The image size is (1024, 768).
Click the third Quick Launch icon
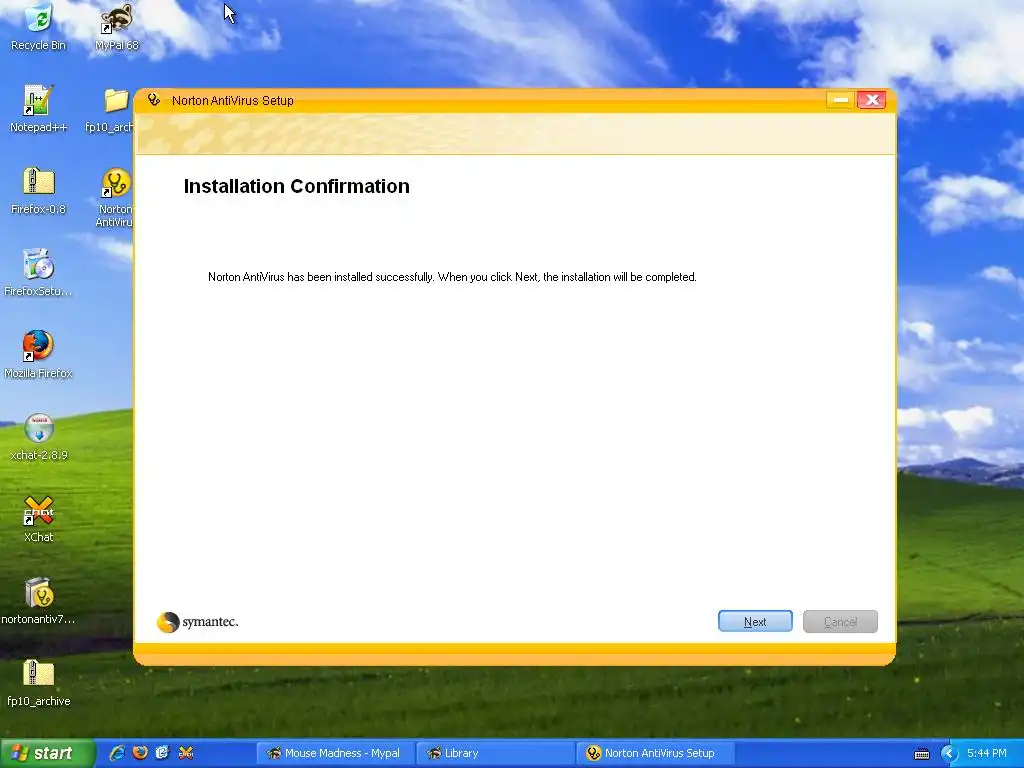[x=163, y=753]
